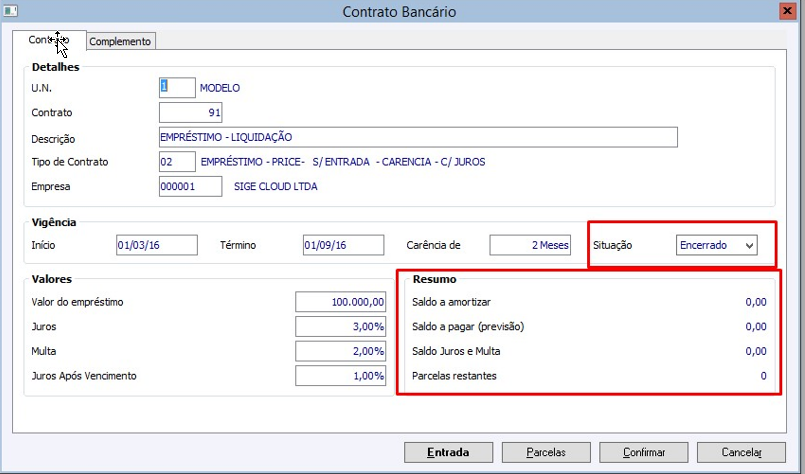Switch to the Complemento tab
Screen dimensions: 805x474
[120, 42]
